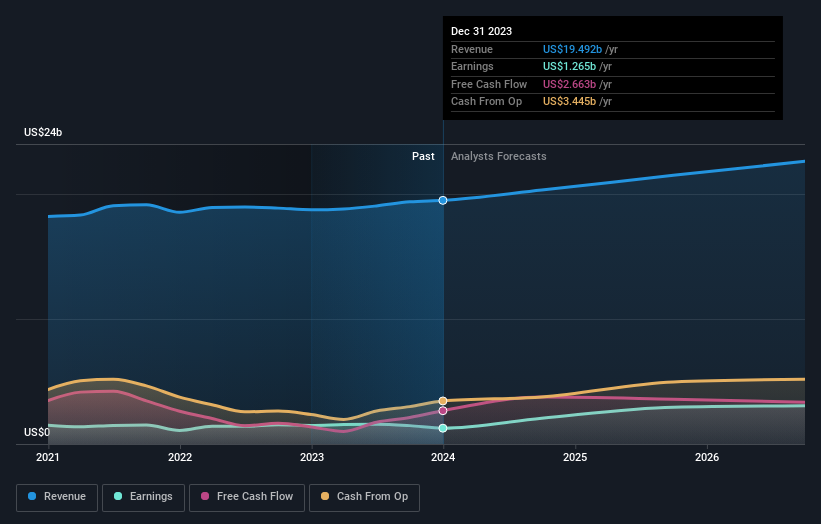This screenshot has width=821, height=524.
Task: Toggle the Earnings legend series
Action: pyautogui.click(x=143, y=497)
